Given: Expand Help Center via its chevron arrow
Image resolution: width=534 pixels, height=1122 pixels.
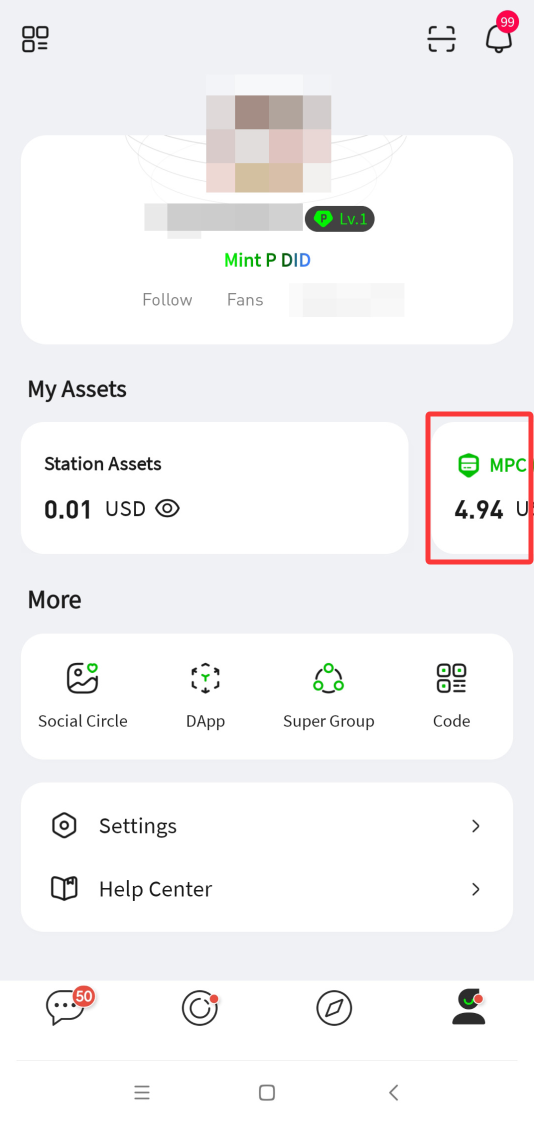Looking at the screenshot, I should click(475, 889).
